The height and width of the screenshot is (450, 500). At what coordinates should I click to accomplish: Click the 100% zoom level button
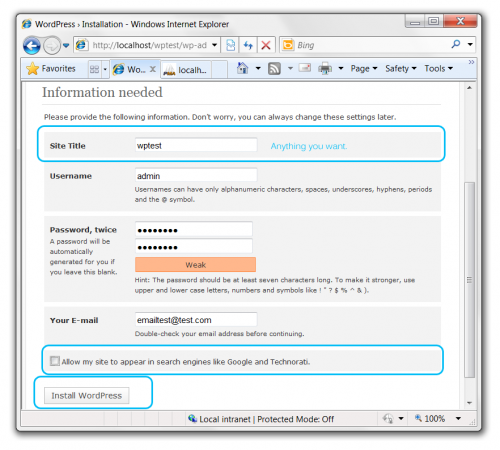point(430,419)
